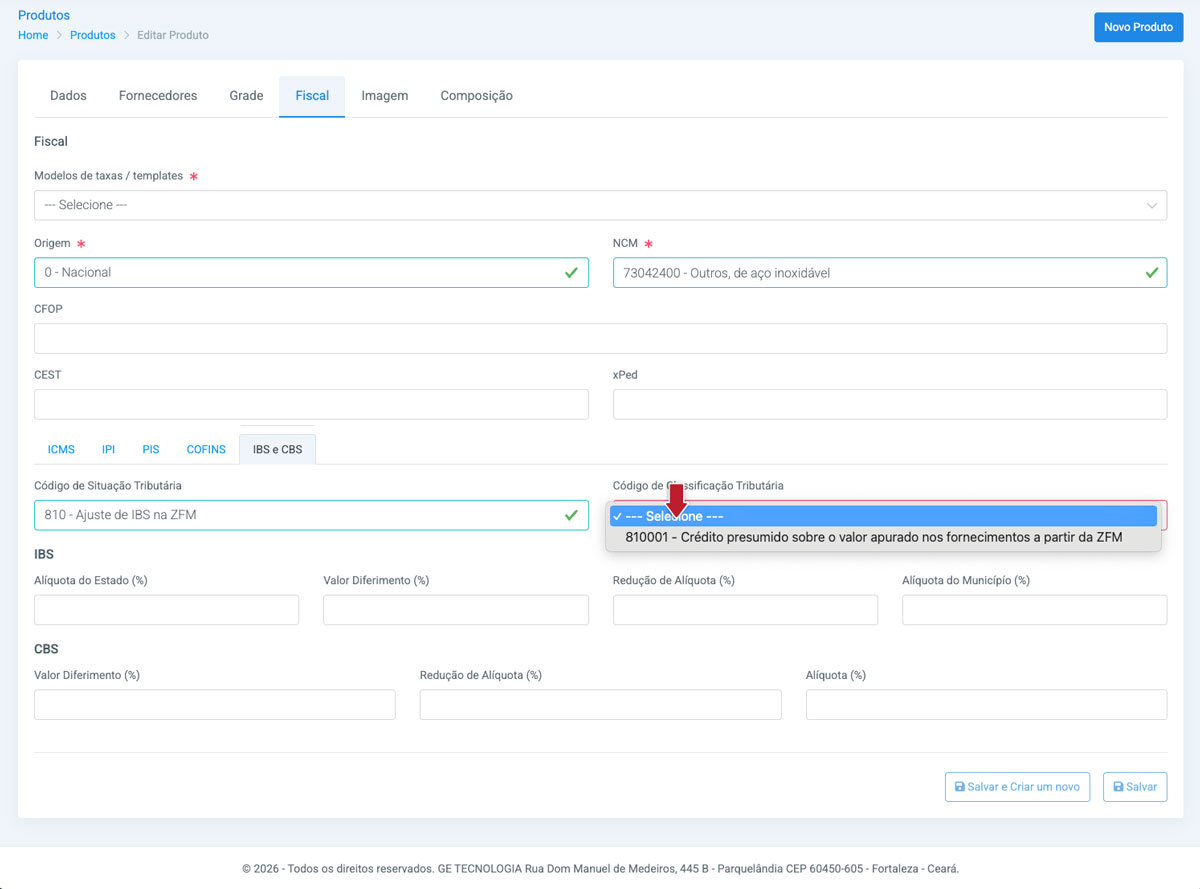Go to the Produtos breadcrumb link
The height and width of the screenshot is (889, 1200).
tap(92, 35)
